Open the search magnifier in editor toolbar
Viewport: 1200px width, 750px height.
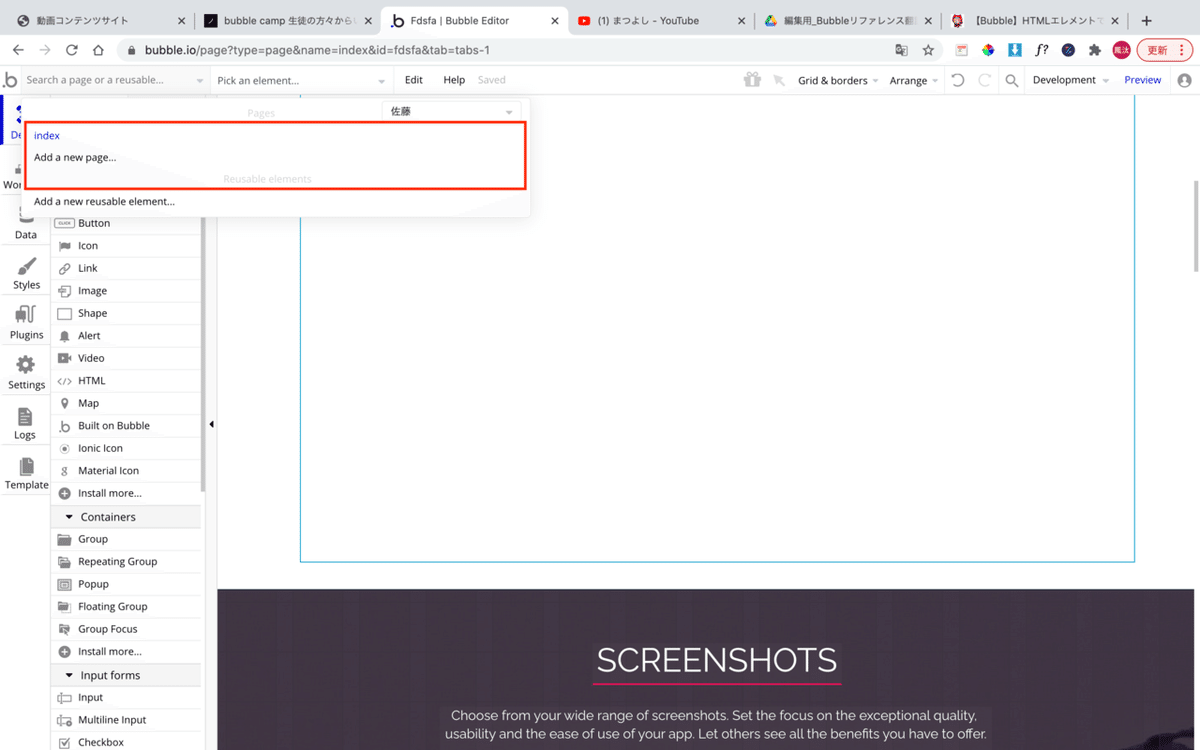1012,80
